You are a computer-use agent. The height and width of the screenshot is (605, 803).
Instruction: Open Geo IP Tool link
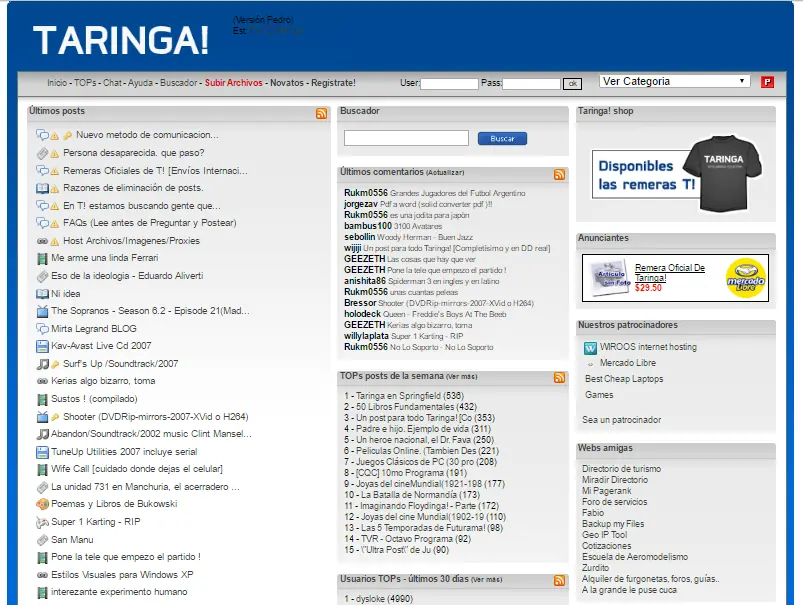click(x=604, y=534)
